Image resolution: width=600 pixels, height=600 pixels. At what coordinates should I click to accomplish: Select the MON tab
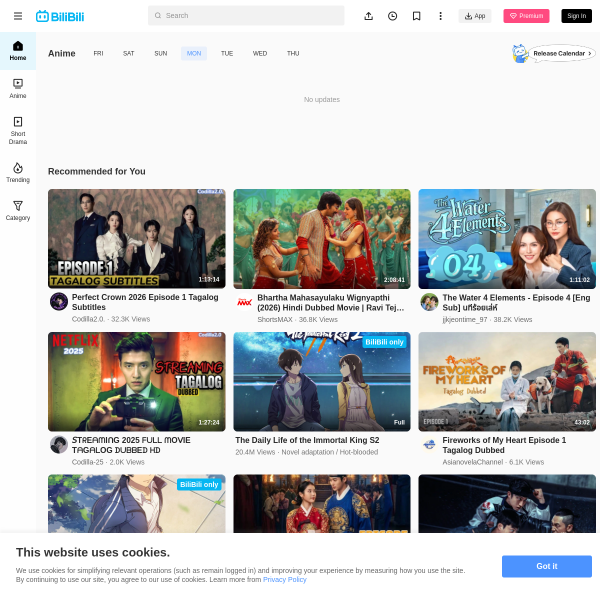[x=194, y=53]
